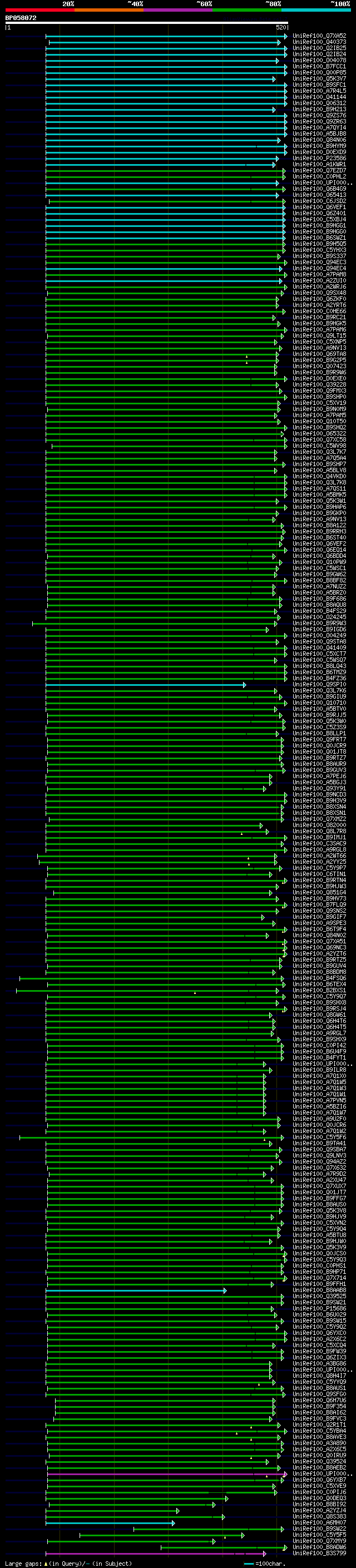Open hit UniRef100_B8XSN4
Screen dimensions: 356x1568
(x=319, y=807)
